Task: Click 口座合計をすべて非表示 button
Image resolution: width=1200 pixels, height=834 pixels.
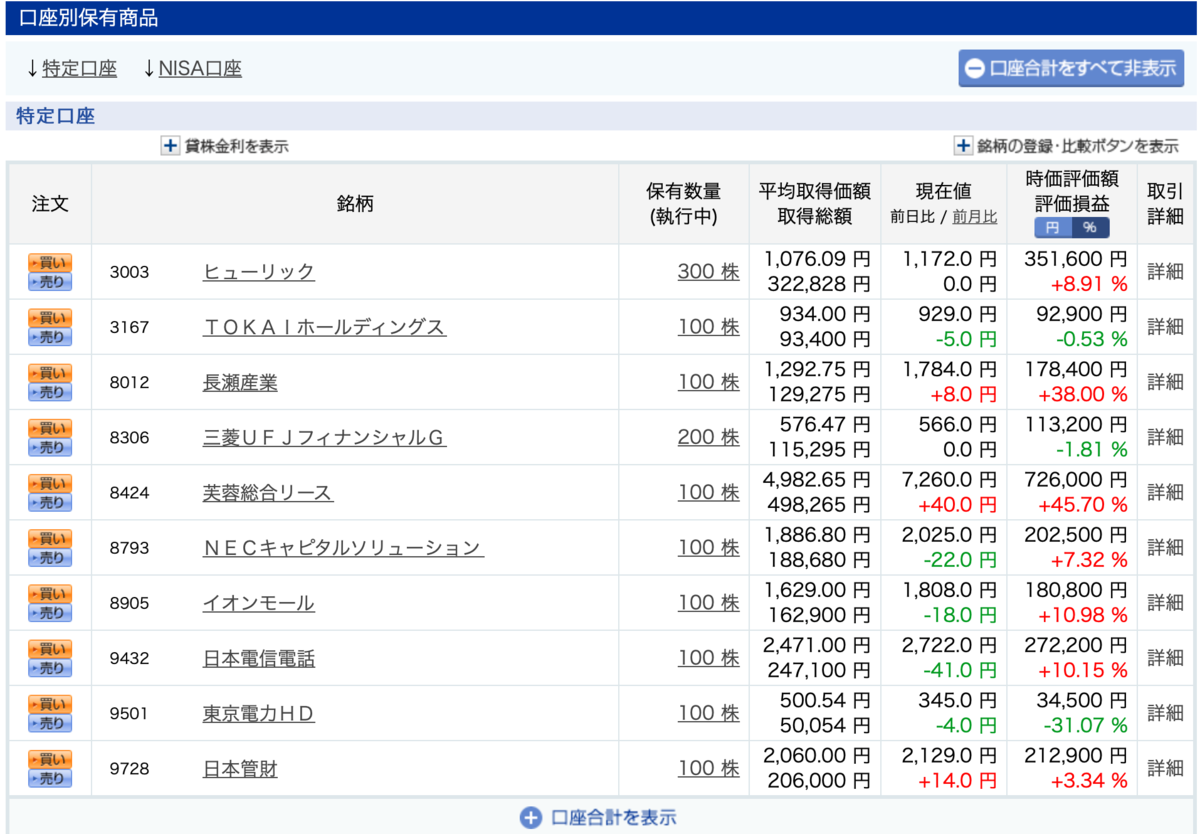Action: [x=1071, y=68]
